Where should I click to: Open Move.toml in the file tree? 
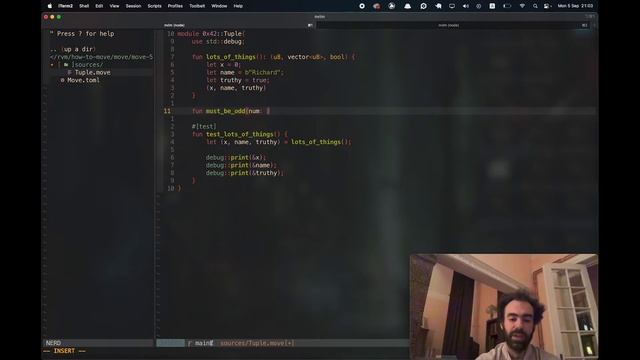click(83, 80)
